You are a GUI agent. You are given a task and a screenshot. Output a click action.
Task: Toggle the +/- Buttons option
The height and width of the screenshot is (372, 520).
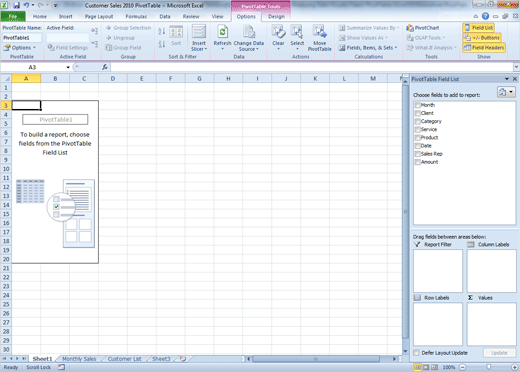pos(482,38)
